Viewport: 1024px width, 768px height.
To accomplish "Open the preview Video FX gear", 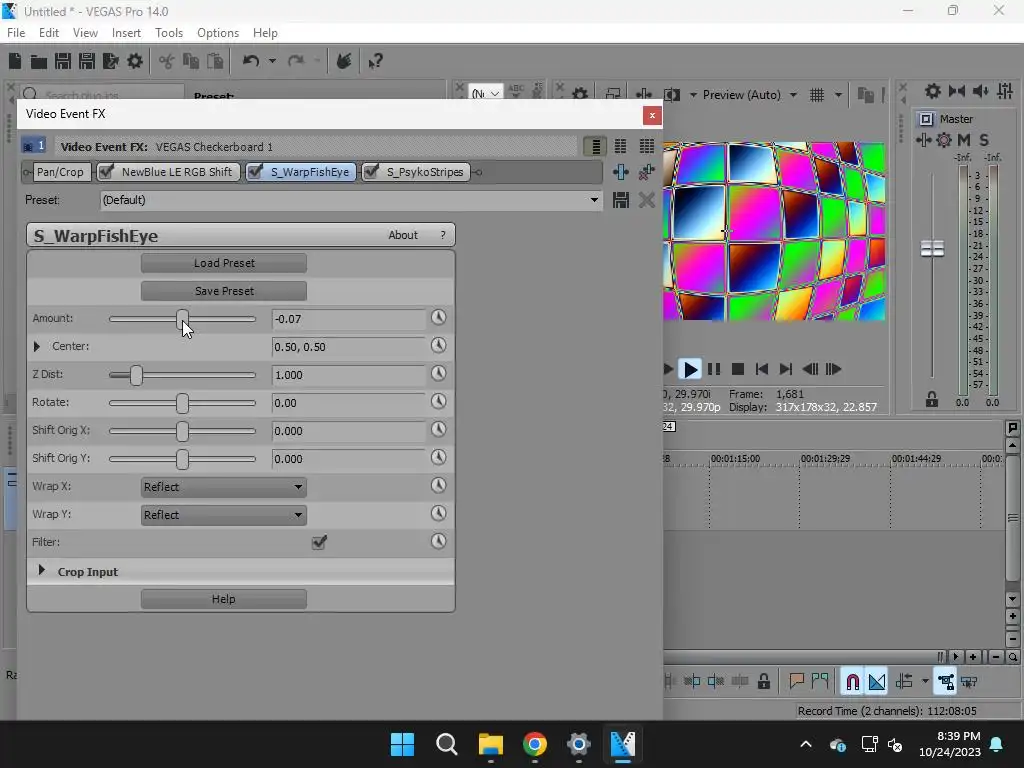I will (580, 95).
